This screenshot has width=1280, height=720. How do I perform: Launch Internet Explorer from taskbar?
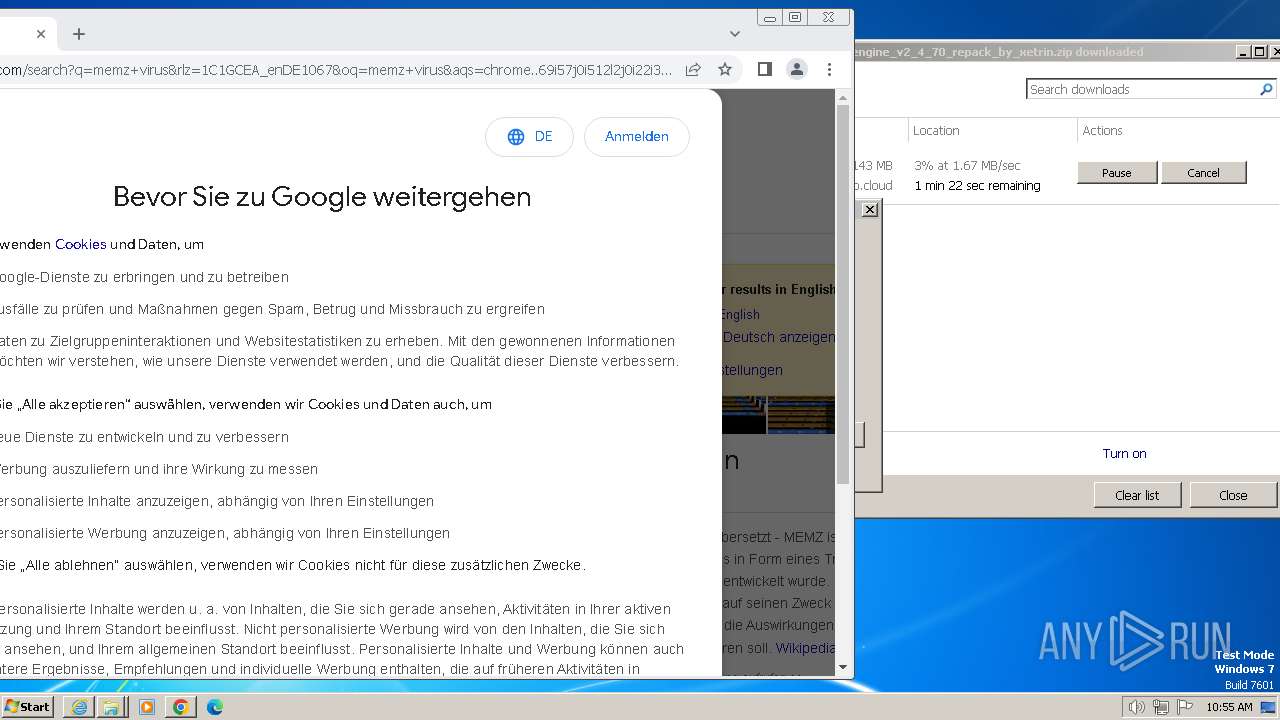pyautogui.click(x=79, y=707)
